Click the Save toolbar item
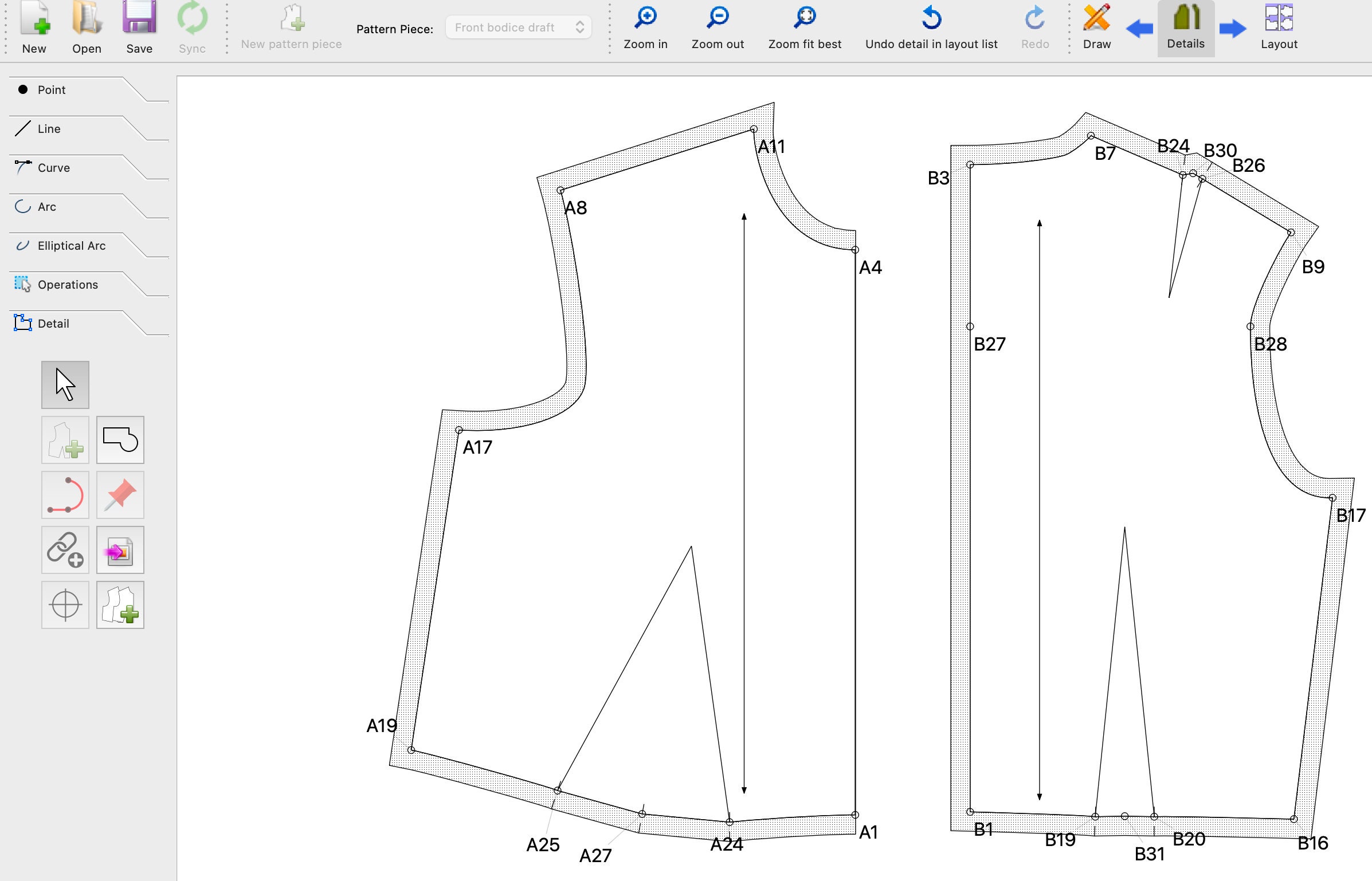Viewport: 1372px width, 881px height. pos(139,26)
